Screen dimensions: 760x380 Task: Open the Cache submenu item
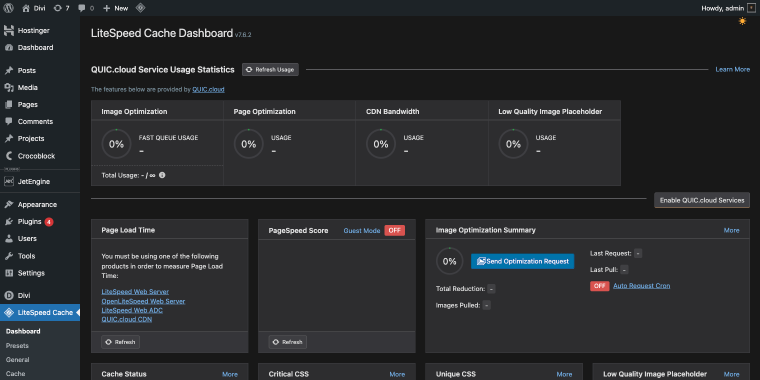[16, 374]
